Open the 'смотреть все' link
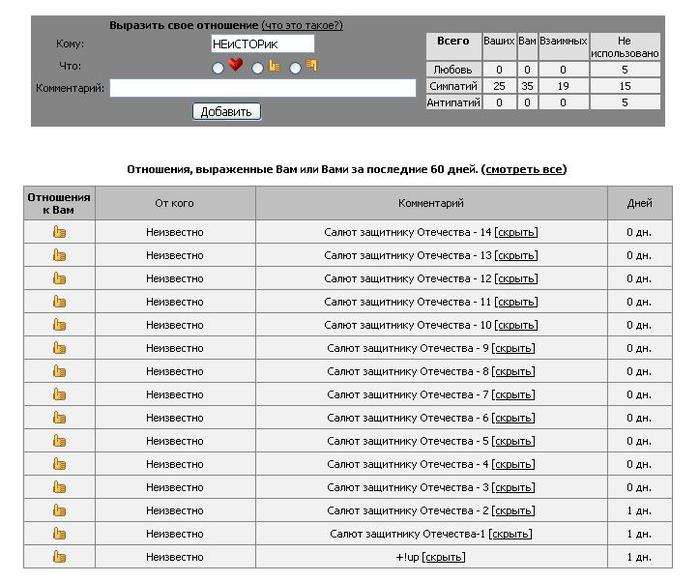The height and width of the screenshot is (582, 699). [x=524, y=169]
